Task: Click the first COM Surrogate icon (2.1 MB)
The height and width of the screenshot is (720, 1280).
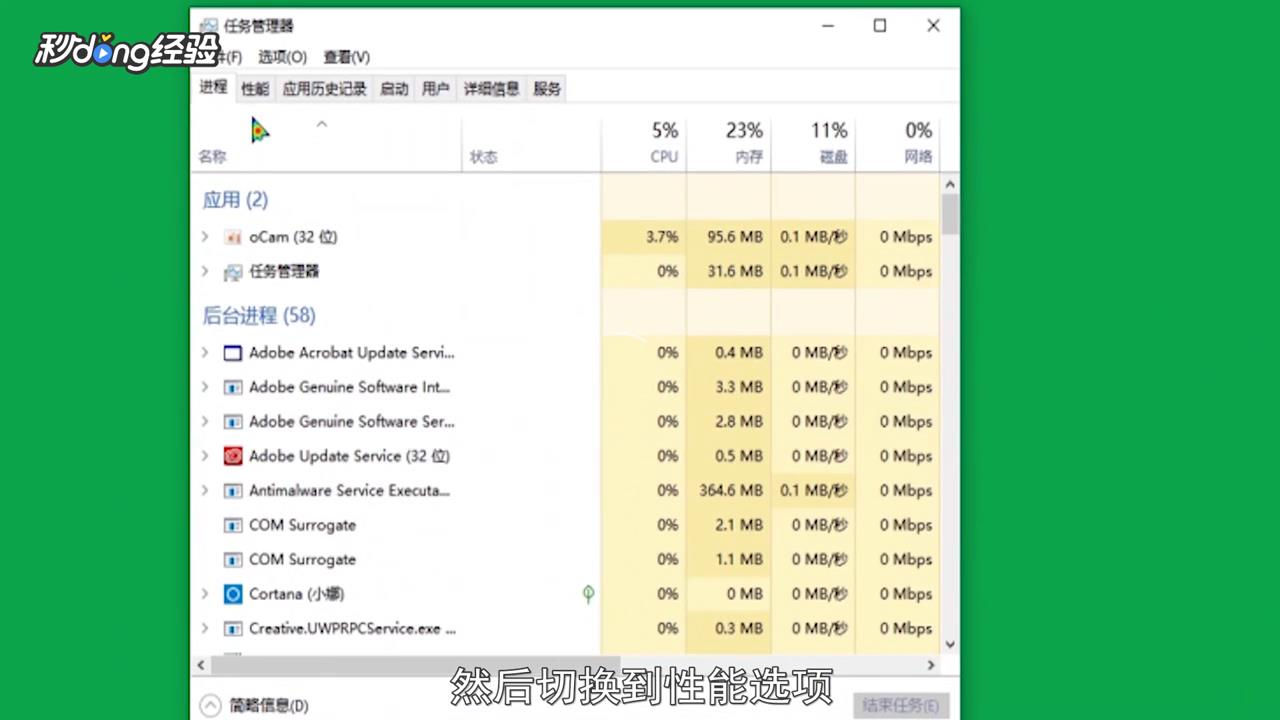Action: pyautogui.click(x=233, y=525)
